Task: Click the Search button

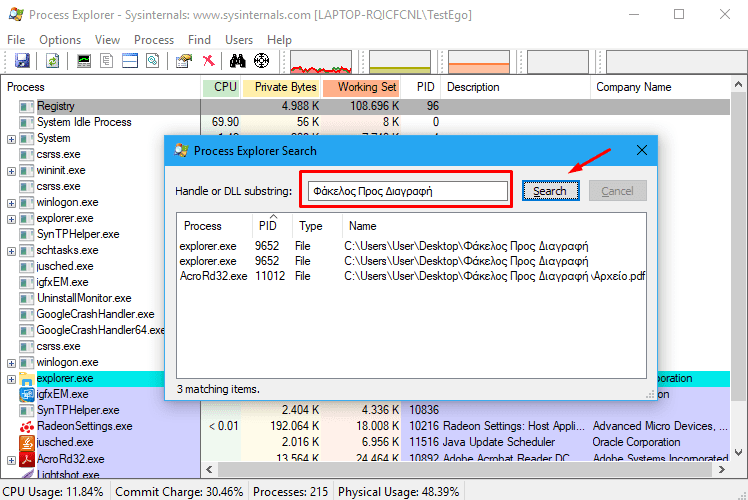Action: tap(551, 191)
